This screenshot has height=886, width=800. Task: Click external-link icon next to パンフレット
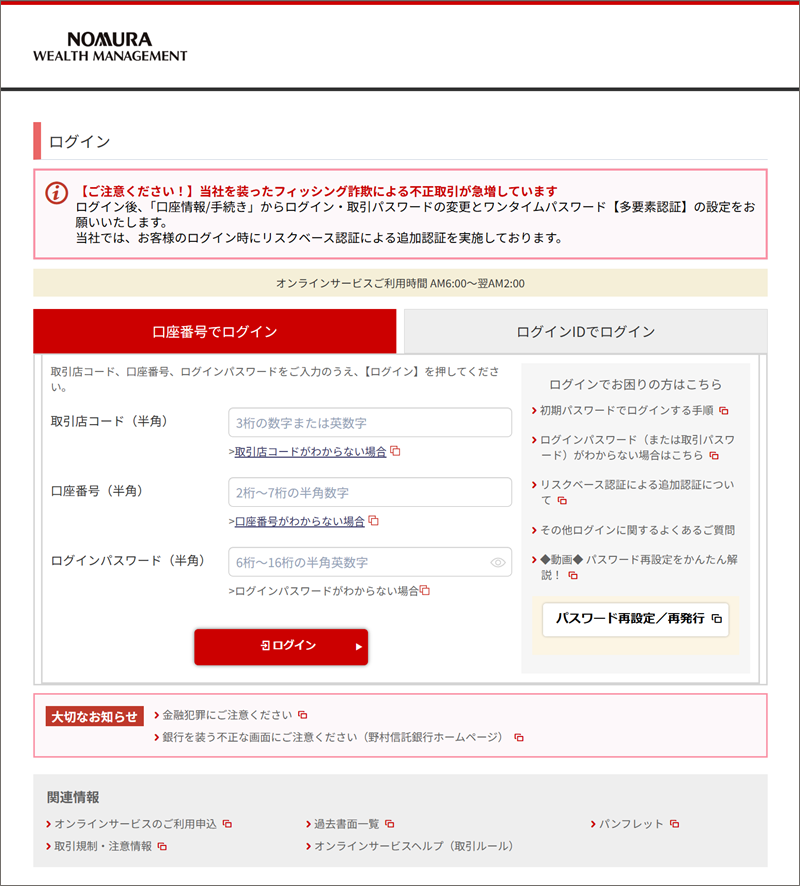pyautogui.click(x=675, y=824)
